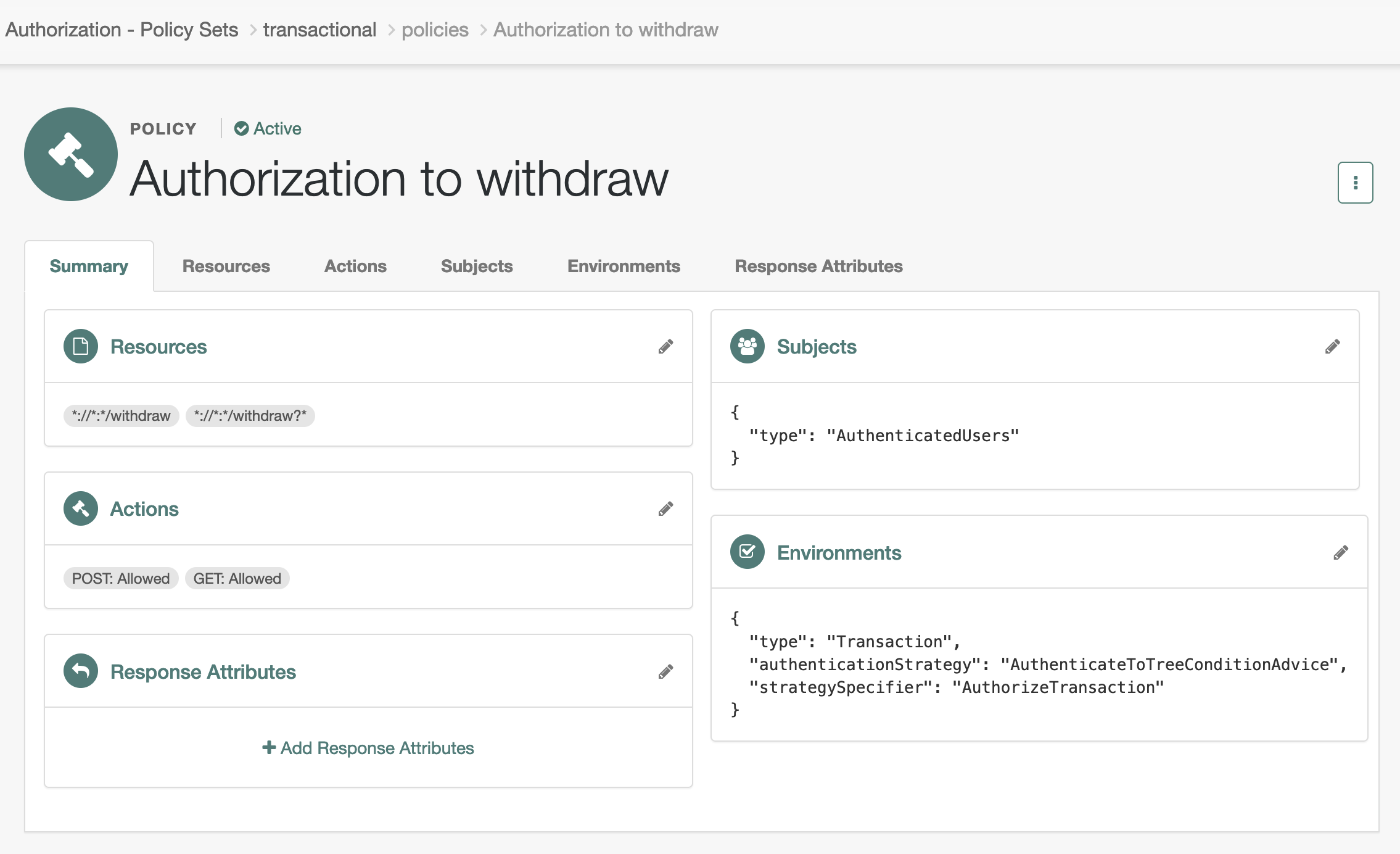Edit Actions with the pencil icon

tap(665, 509)
